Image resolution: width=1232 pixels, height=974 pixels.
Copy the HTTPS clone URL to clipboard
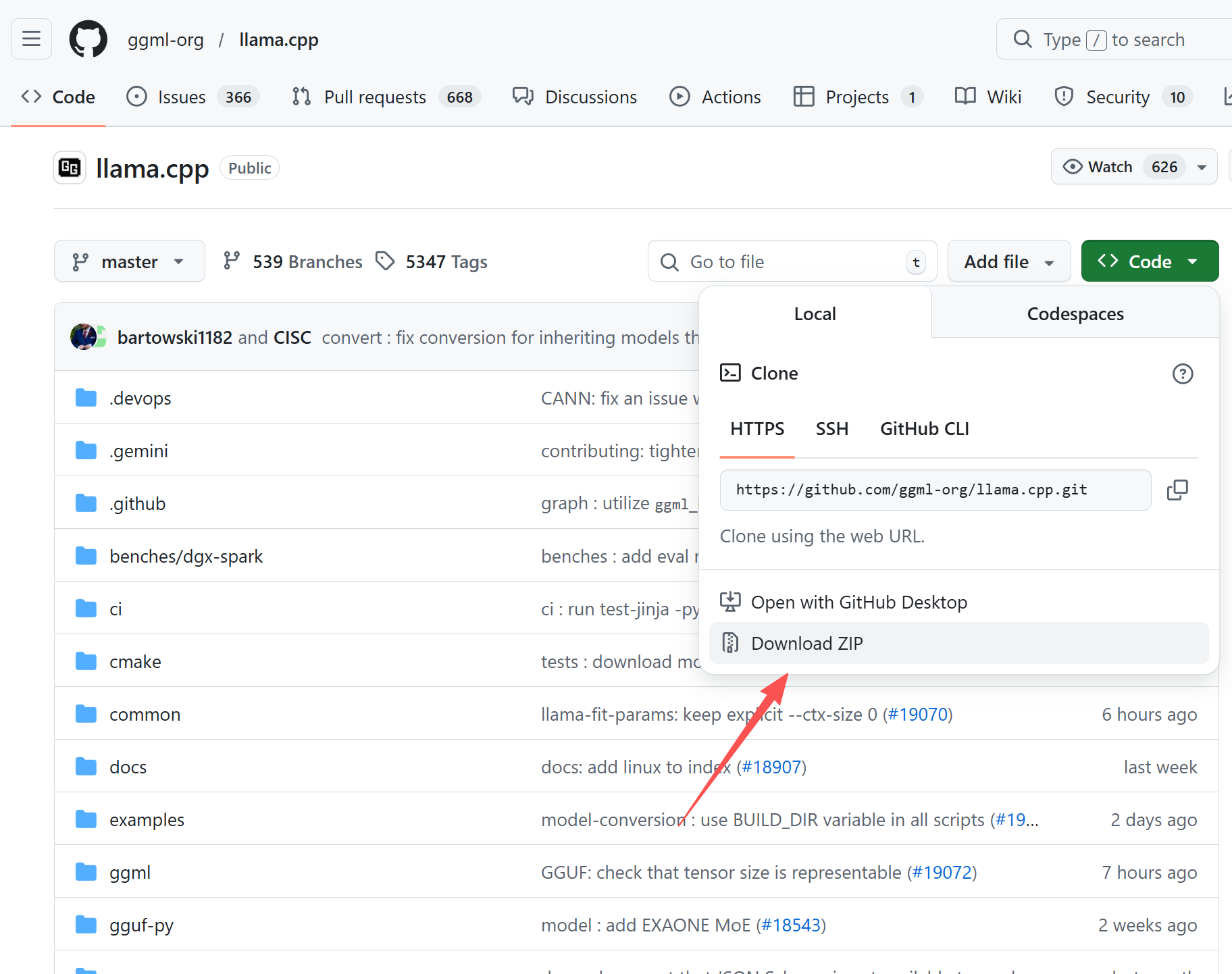[x=1177, y=490]
